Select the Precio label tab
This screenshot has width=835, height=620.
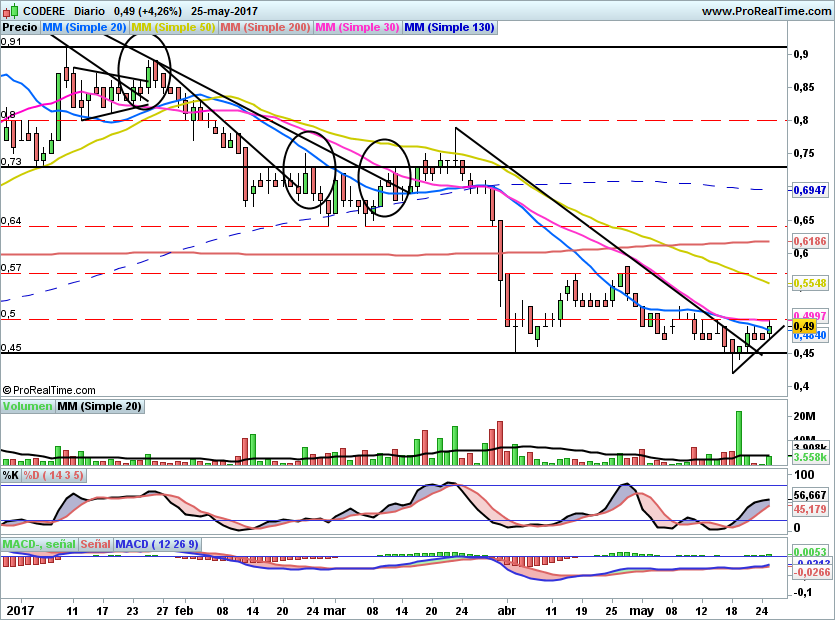point(14,28)
